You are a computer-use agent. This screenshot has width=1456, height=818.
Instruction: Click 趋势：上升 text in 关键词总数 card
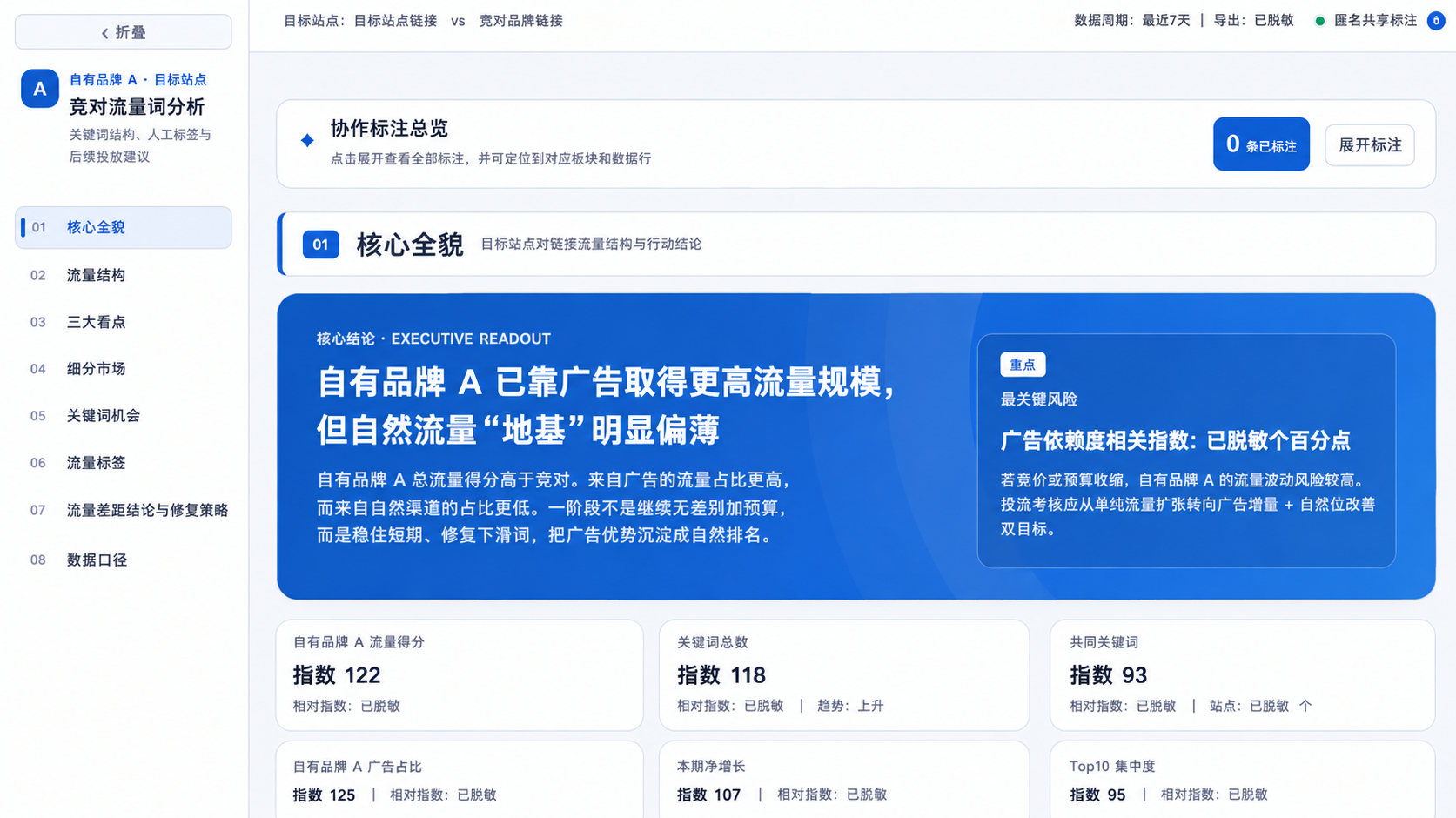pyautogui.click(x=850, y=706)
